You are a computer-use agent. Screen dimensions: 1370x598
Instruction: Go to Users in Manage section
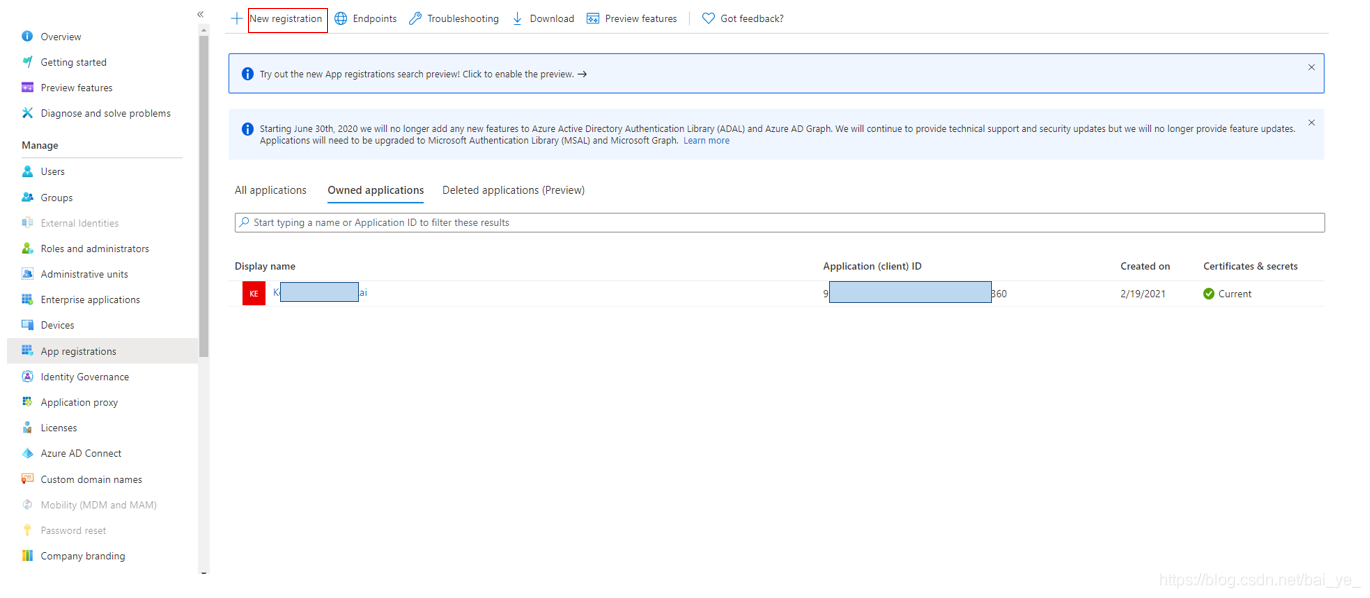tap(53, 171)
